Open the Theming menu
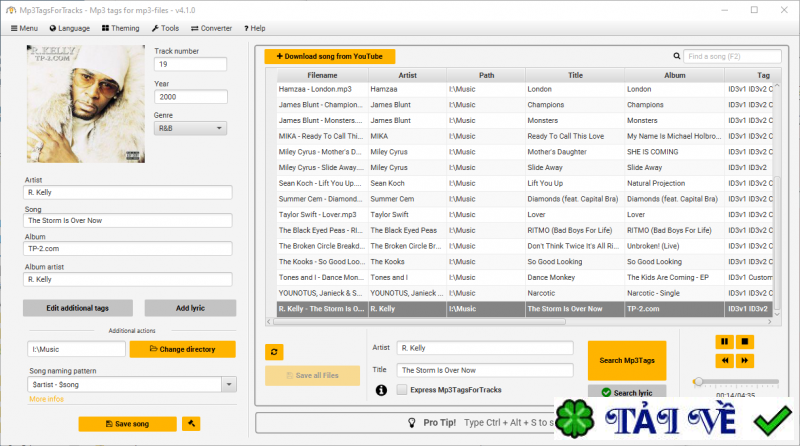The width and height of the screenshot is (800, 446). 120,28
